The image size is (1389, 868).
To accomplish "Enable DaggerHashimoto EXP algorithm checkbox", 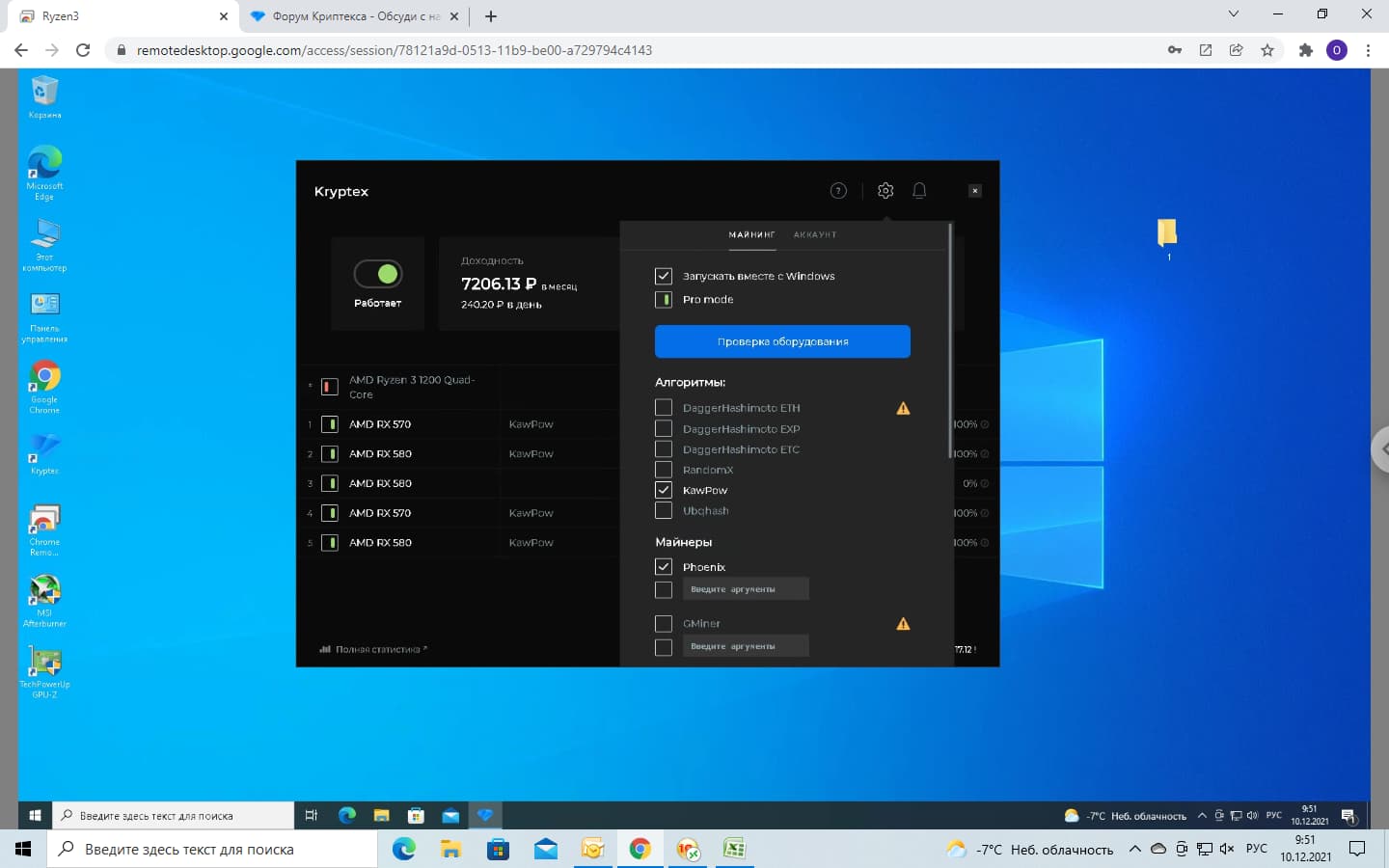I will point(664,428).
